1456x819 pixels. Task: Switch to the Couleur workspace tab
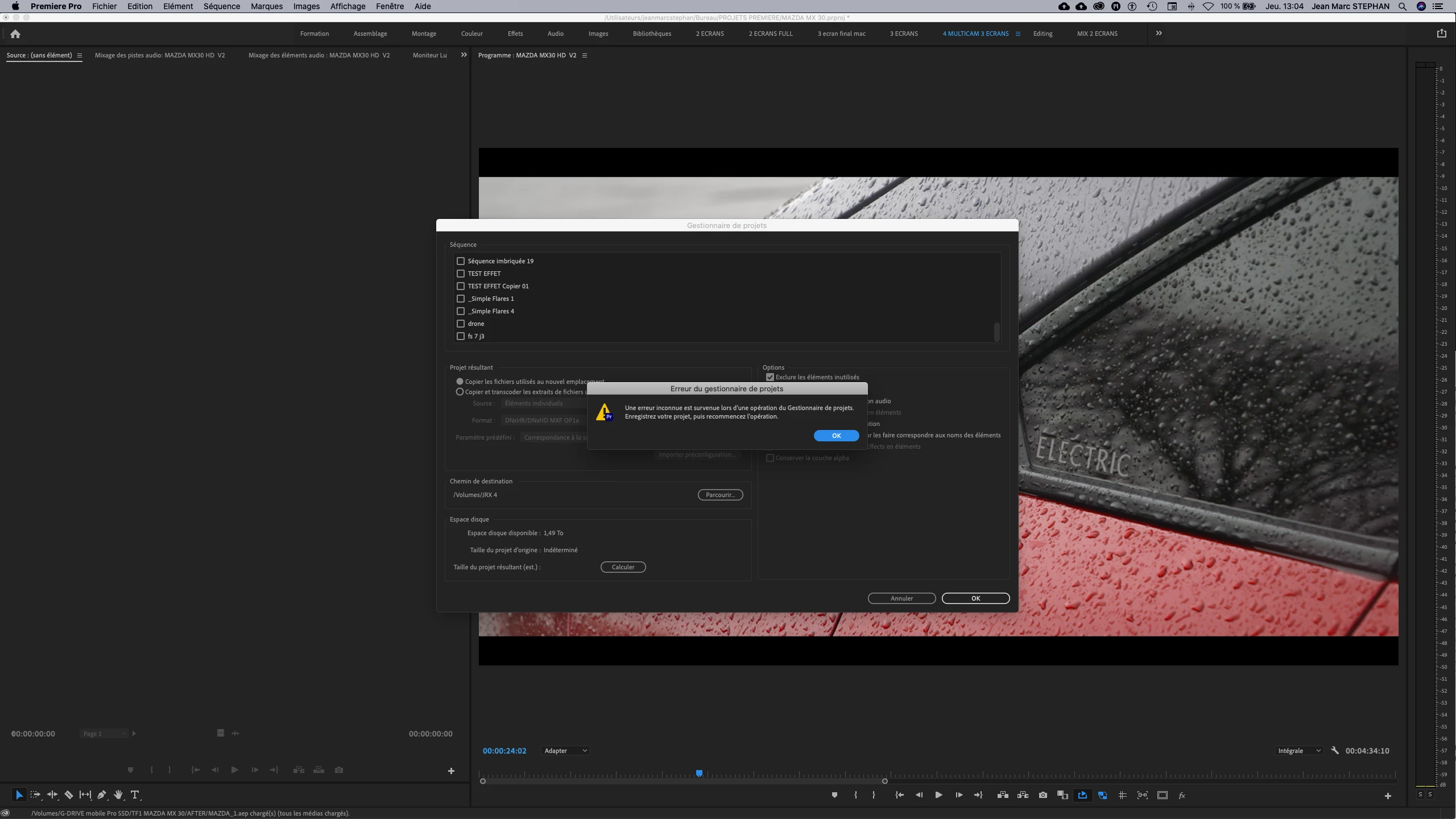click(471, 34)
